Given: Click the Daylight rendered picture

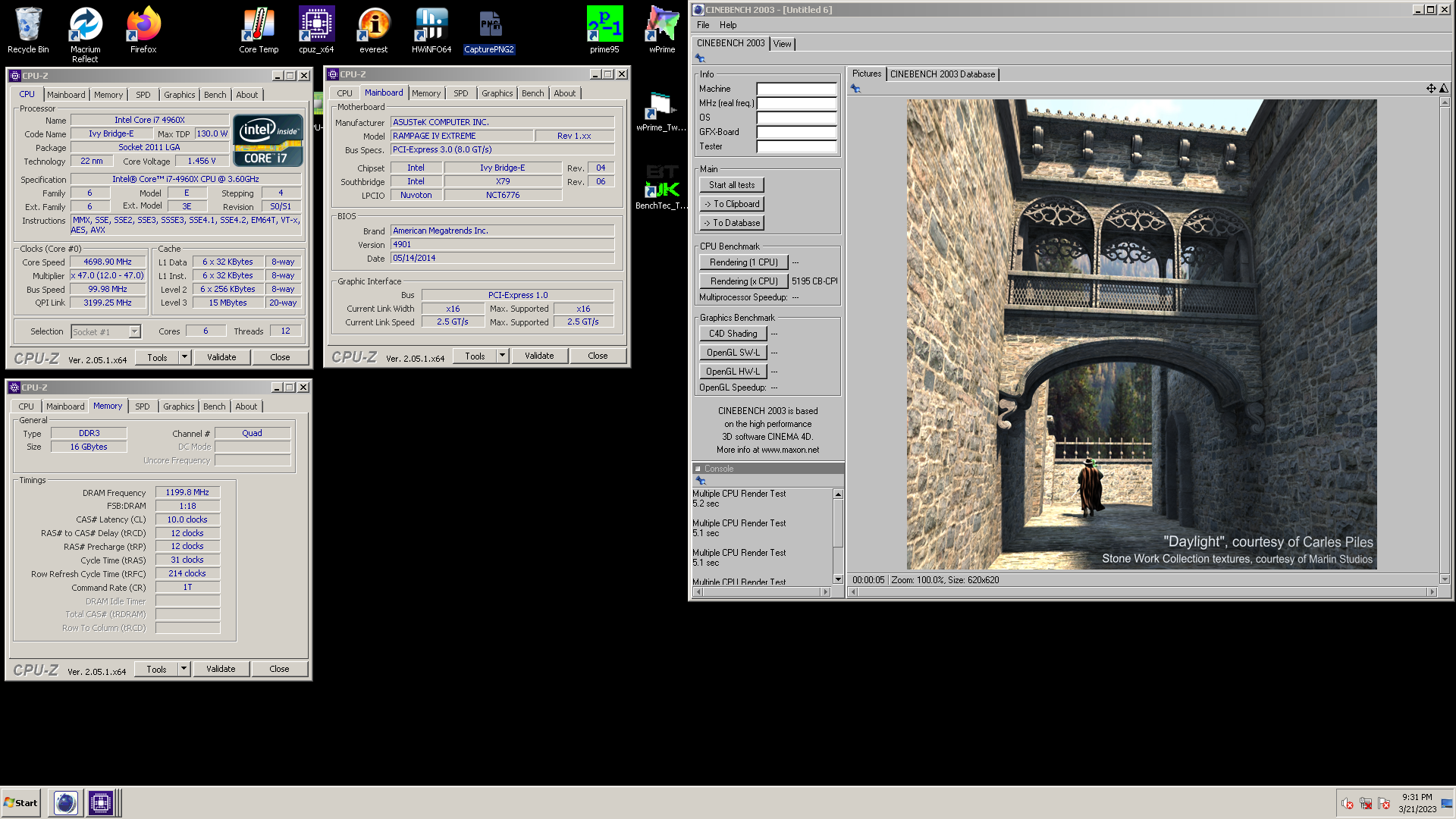Looking at the screenshot, I should tap(1141, 334).
